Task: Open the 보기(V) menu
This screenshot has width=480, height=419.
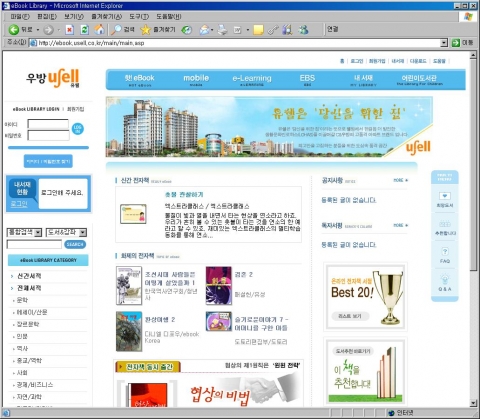Action: pyautogui.click(x=74, y=16)
